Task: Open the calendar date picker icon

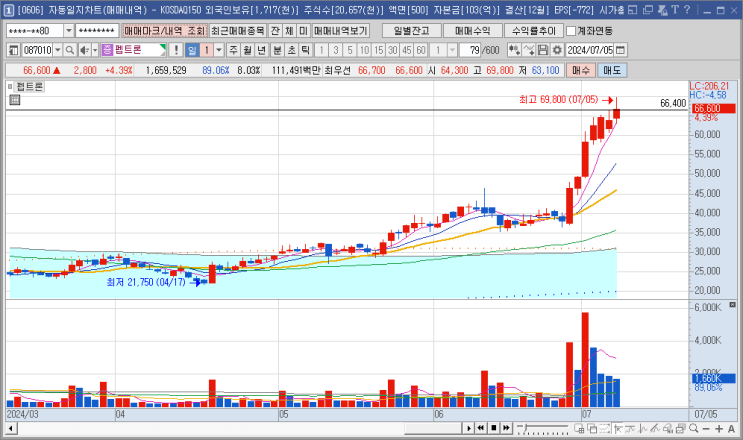Action: [620, 50]
